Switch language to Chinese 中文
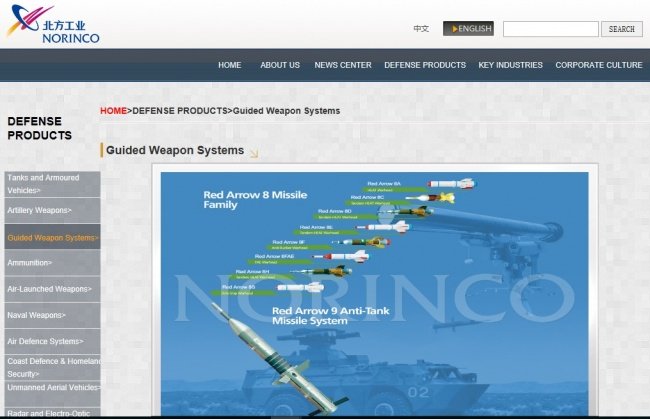Image resolution: width=650 pixels, height=419 pixels. 421,29
